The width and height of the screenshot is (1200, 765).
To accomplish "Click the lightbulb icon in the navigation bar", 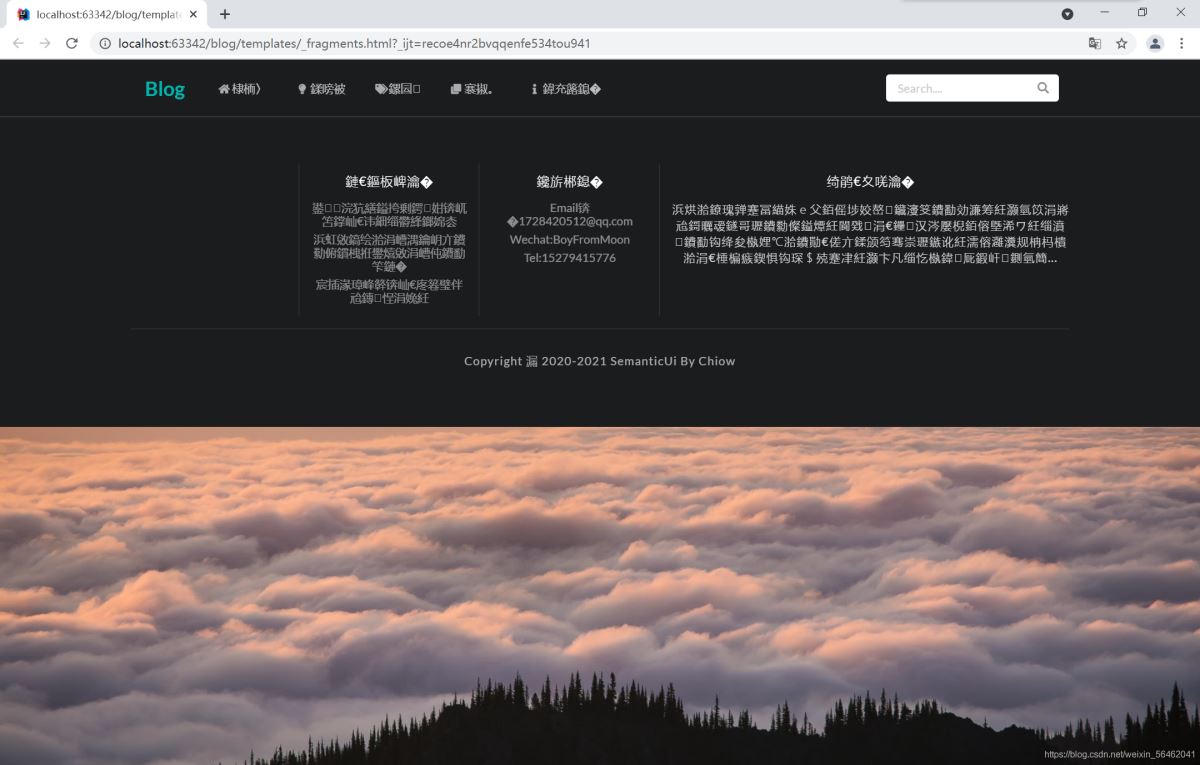I will coord(302,88).
